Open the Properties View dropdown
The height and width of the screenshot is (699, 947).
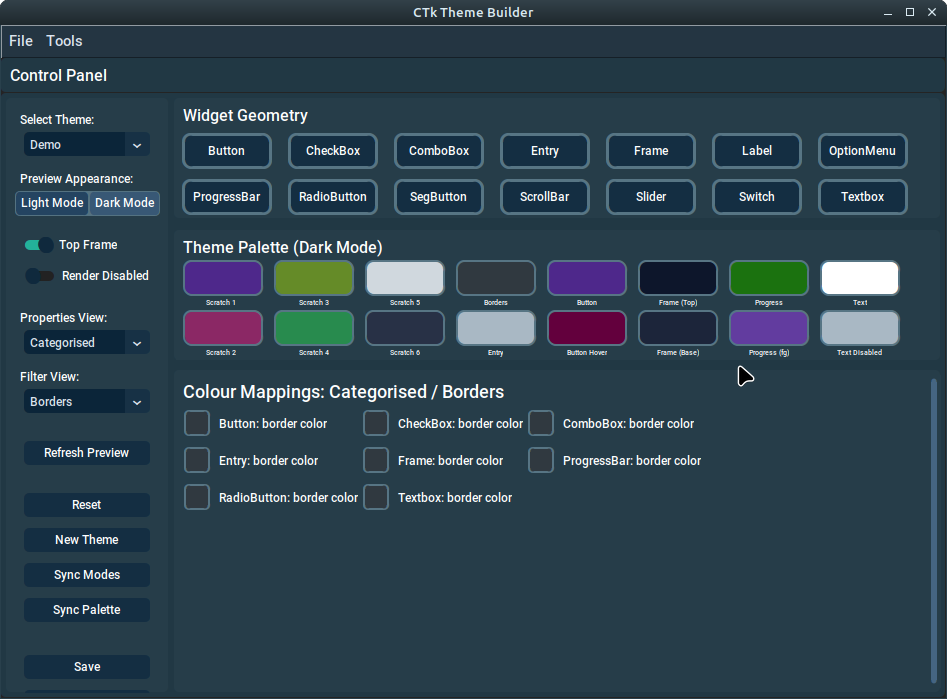86,342
